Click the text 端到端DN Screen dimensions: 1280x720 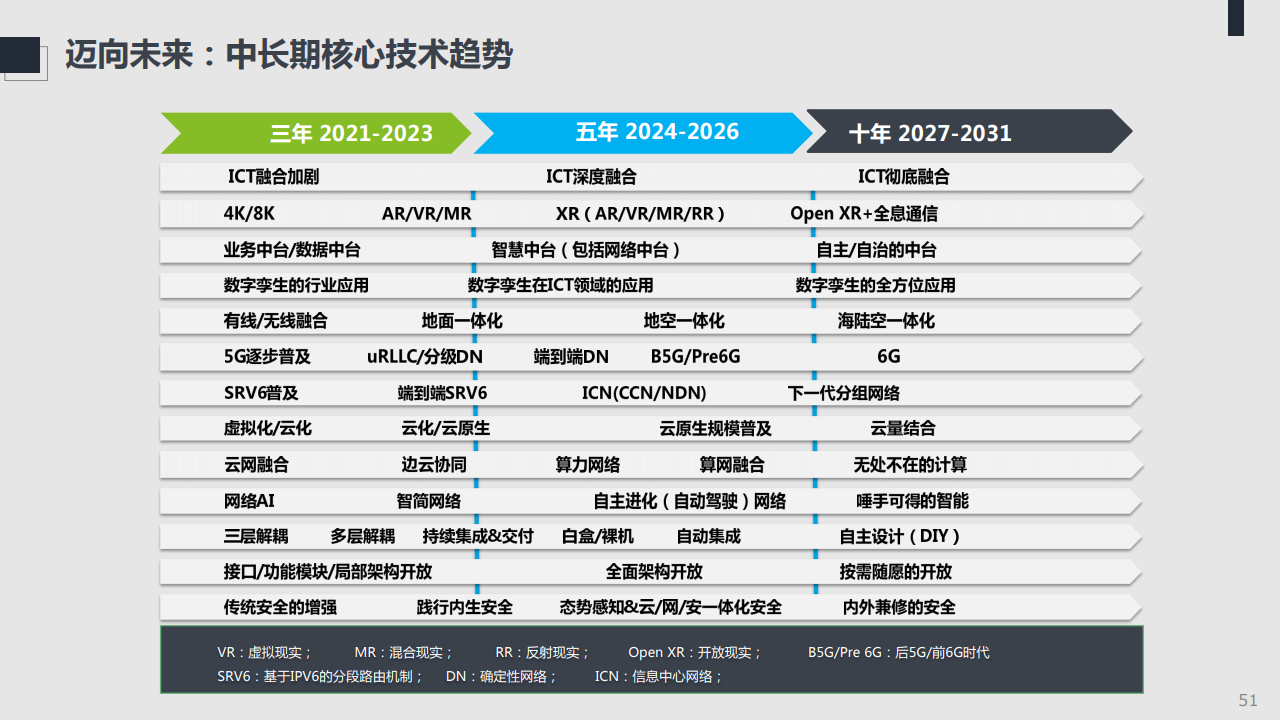point(571,356)
